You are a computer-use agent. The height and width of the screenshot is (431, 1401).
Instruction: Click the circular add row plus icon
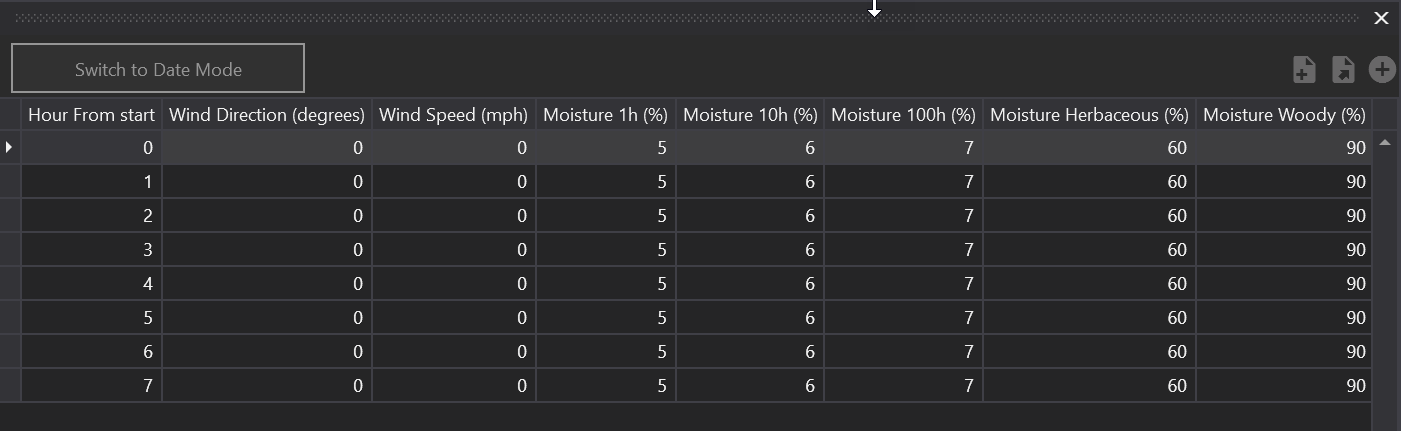click(x=1382, y=70)
